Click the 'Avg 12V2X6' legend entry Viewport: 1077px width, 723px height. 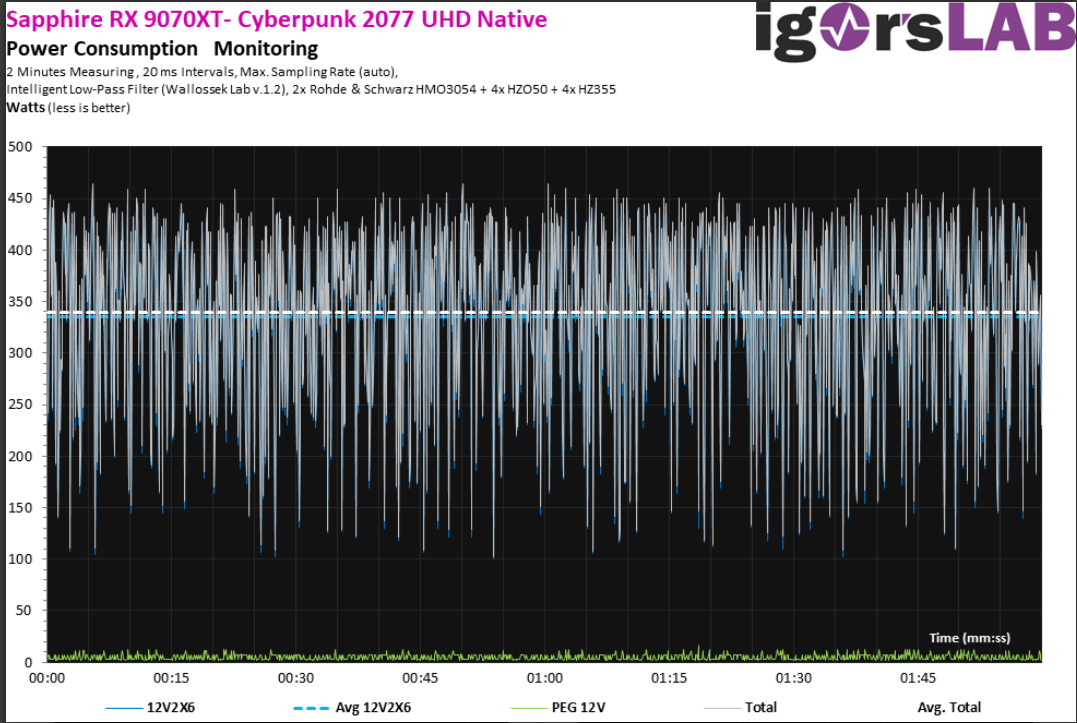pyautogui.click(x=352, y=707)
